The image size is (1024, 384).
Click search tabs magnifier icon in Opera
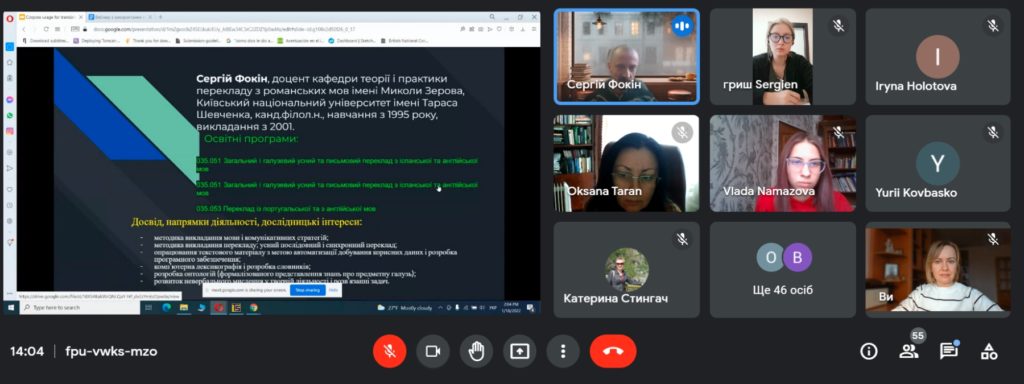[493, 17]
